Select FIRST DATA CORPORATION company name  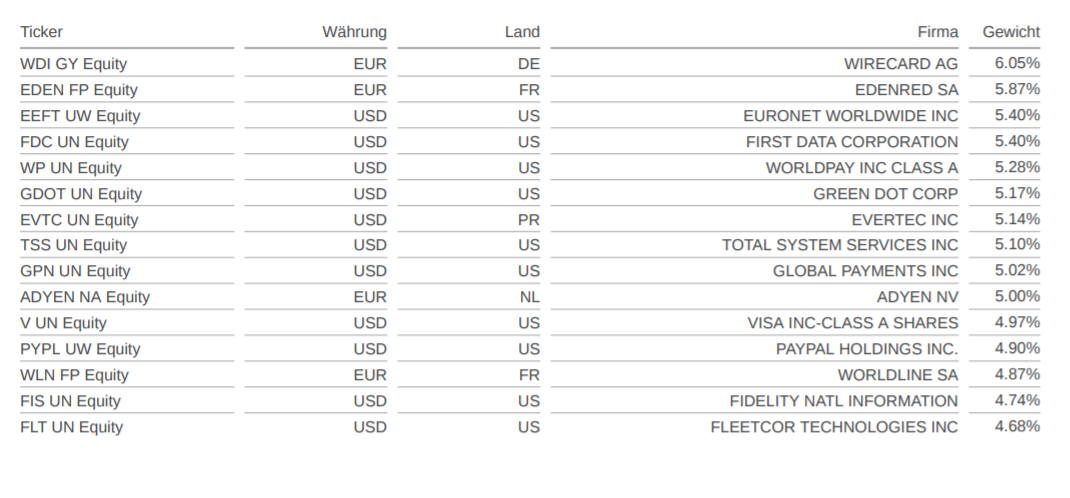852,142
